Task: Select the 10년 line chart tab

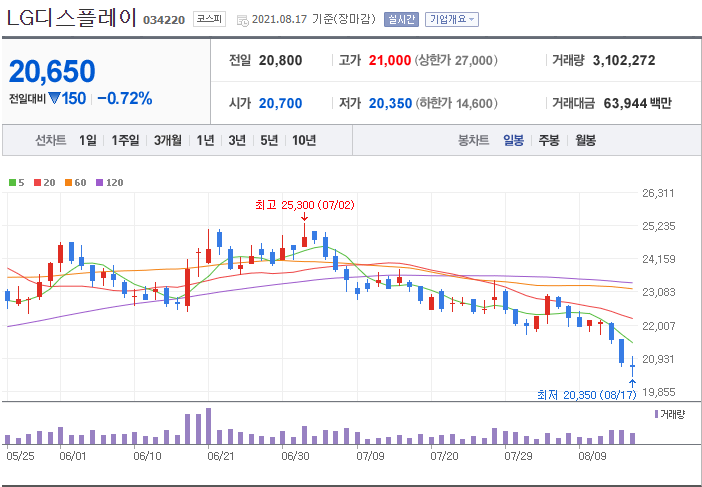Action: [x=304, y=141]
